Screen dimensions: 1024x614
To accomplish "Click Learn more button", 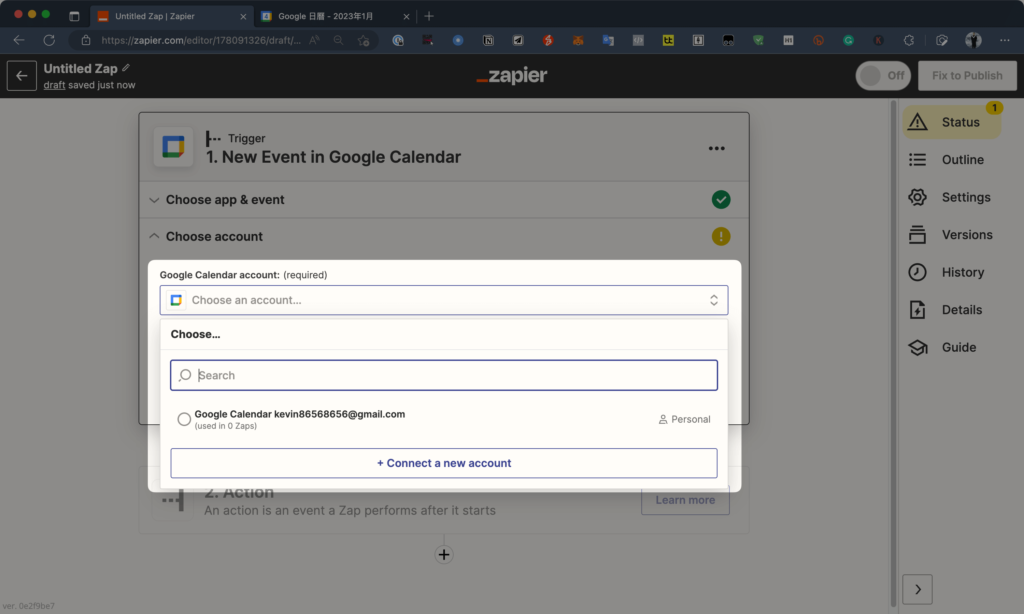I will 685,500.
